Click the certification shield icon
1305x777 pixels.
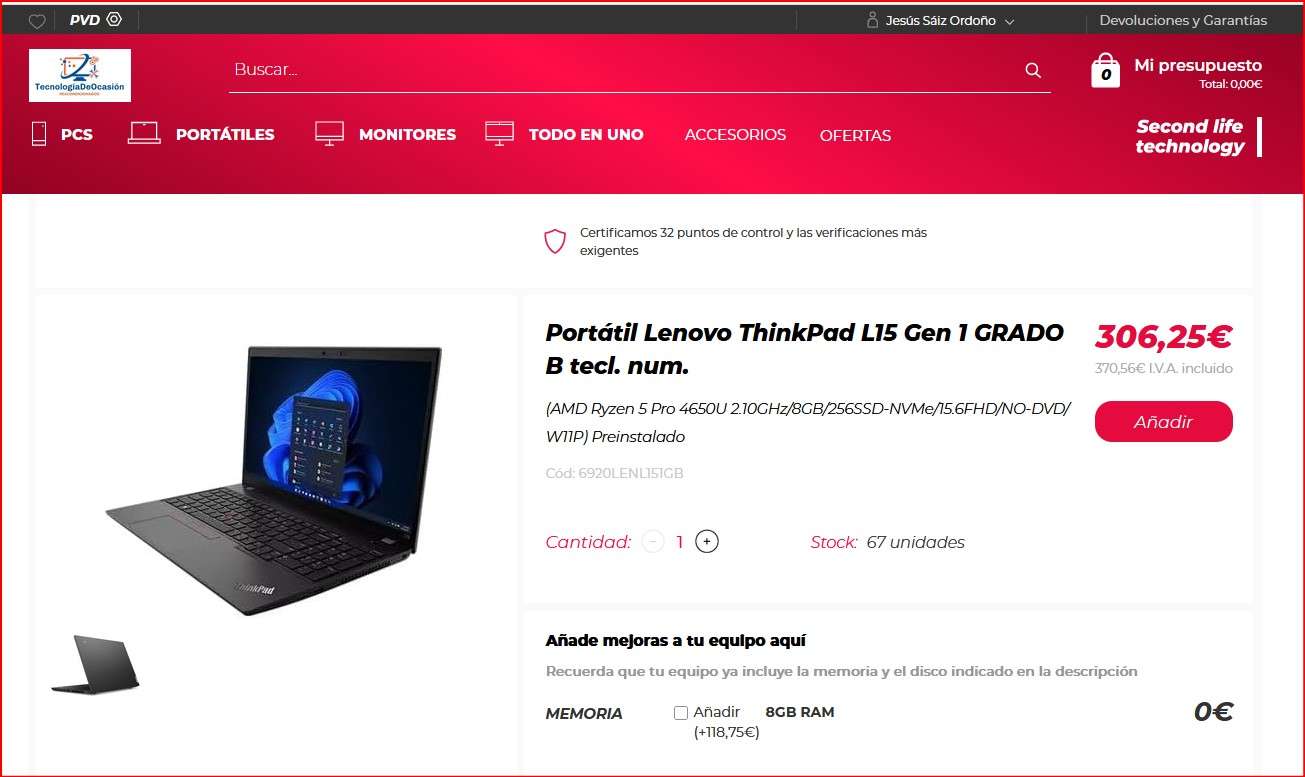555,241
